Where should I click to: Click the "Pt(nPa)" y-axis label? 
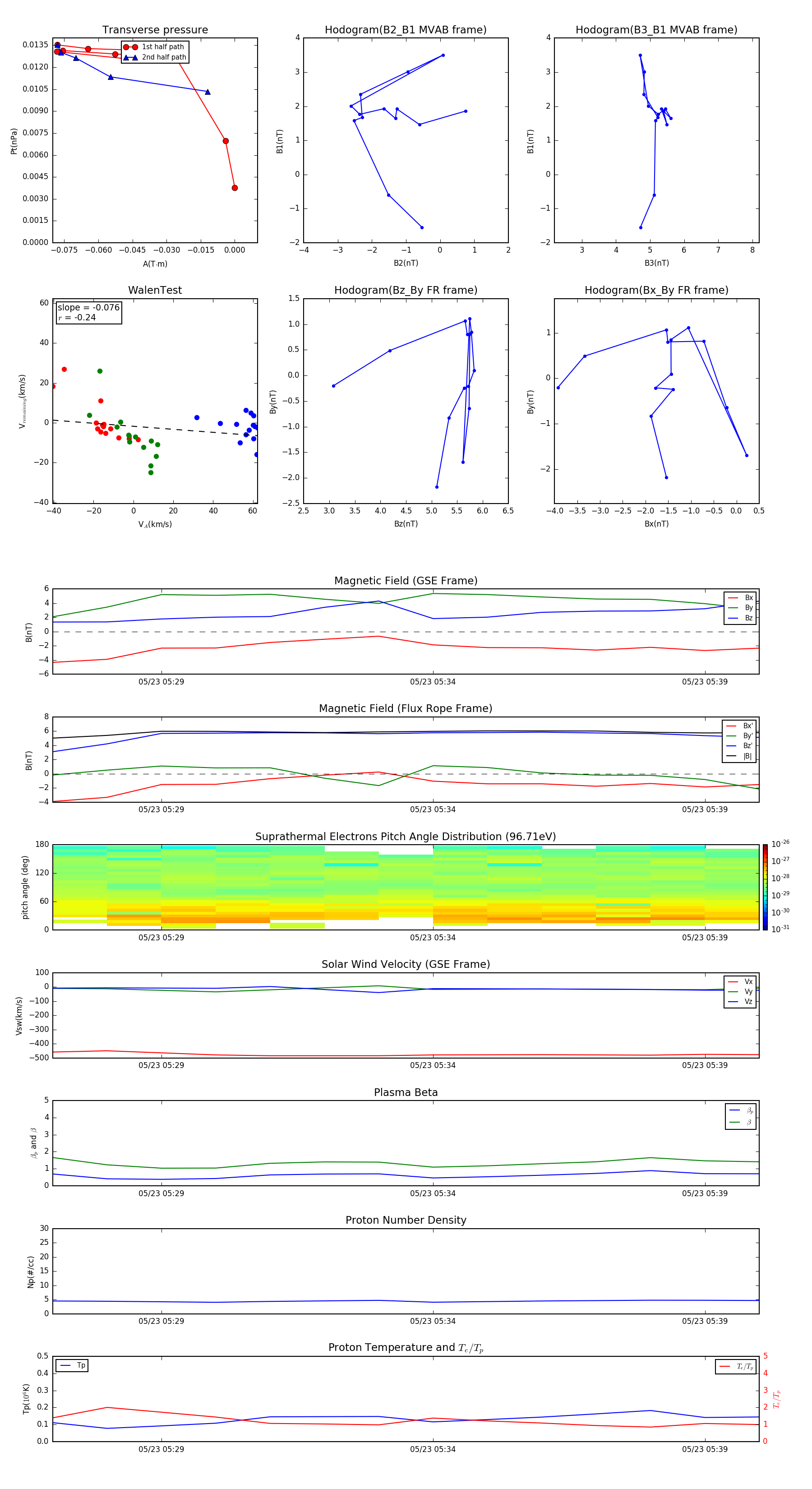pos(14,141)
